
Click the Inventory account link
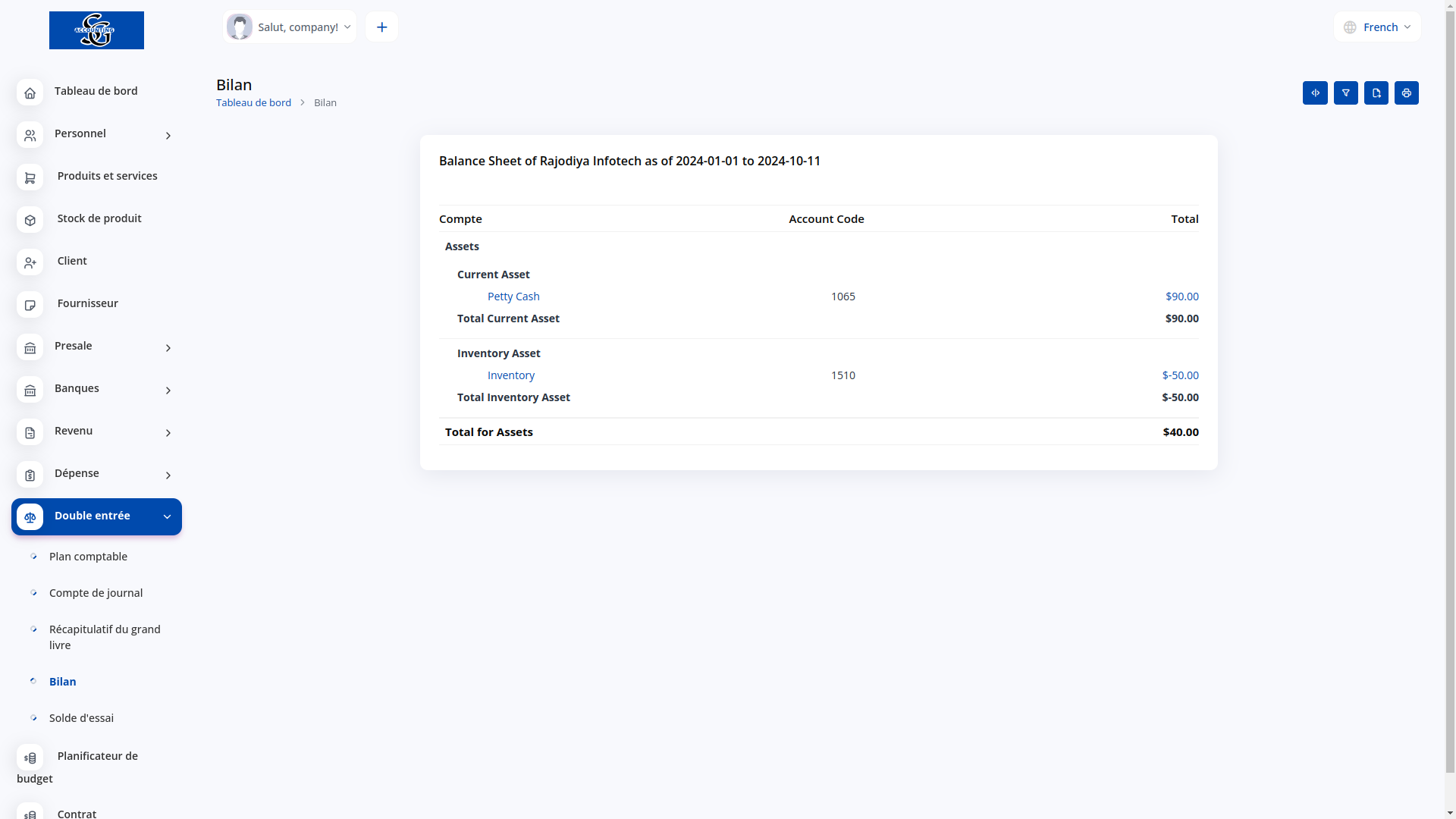510,375
